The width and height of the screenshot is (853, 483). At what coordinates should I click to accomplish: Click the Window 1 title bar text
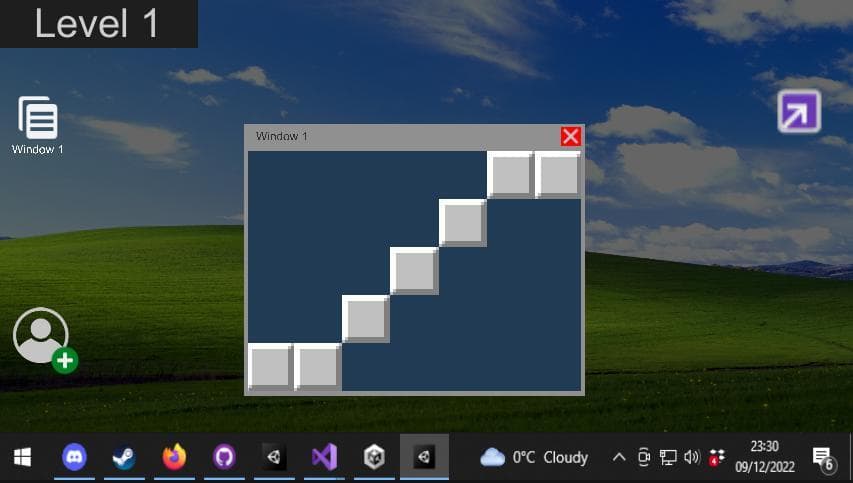(x=282, y=136)
